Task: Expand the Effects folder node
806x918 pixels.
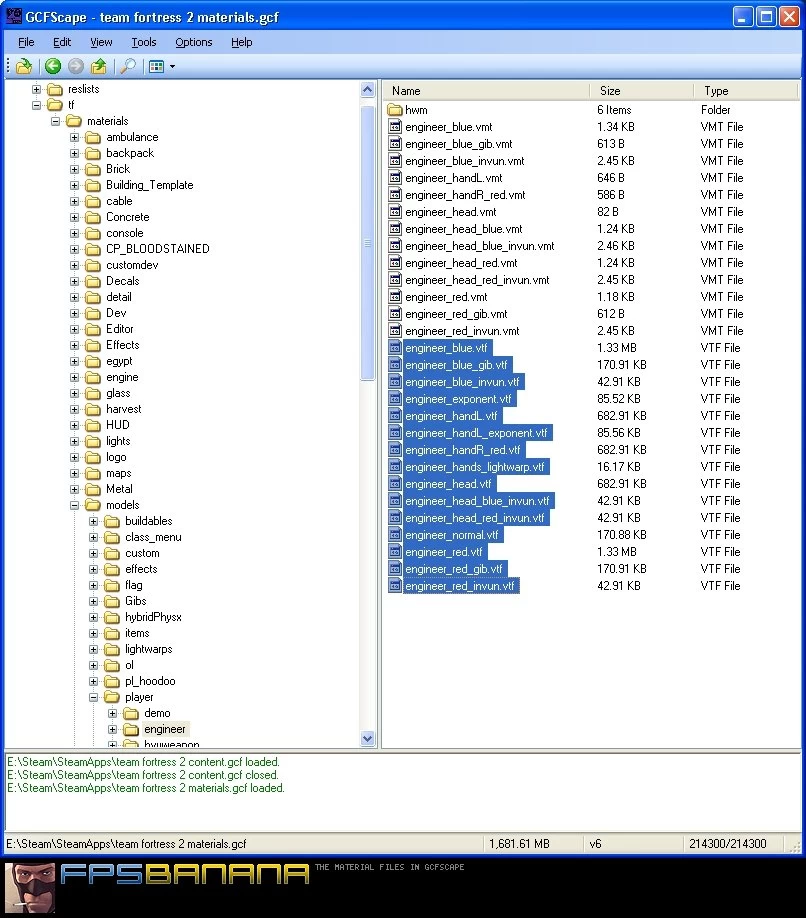Action: pyautogui.click(x=74, y=345)
